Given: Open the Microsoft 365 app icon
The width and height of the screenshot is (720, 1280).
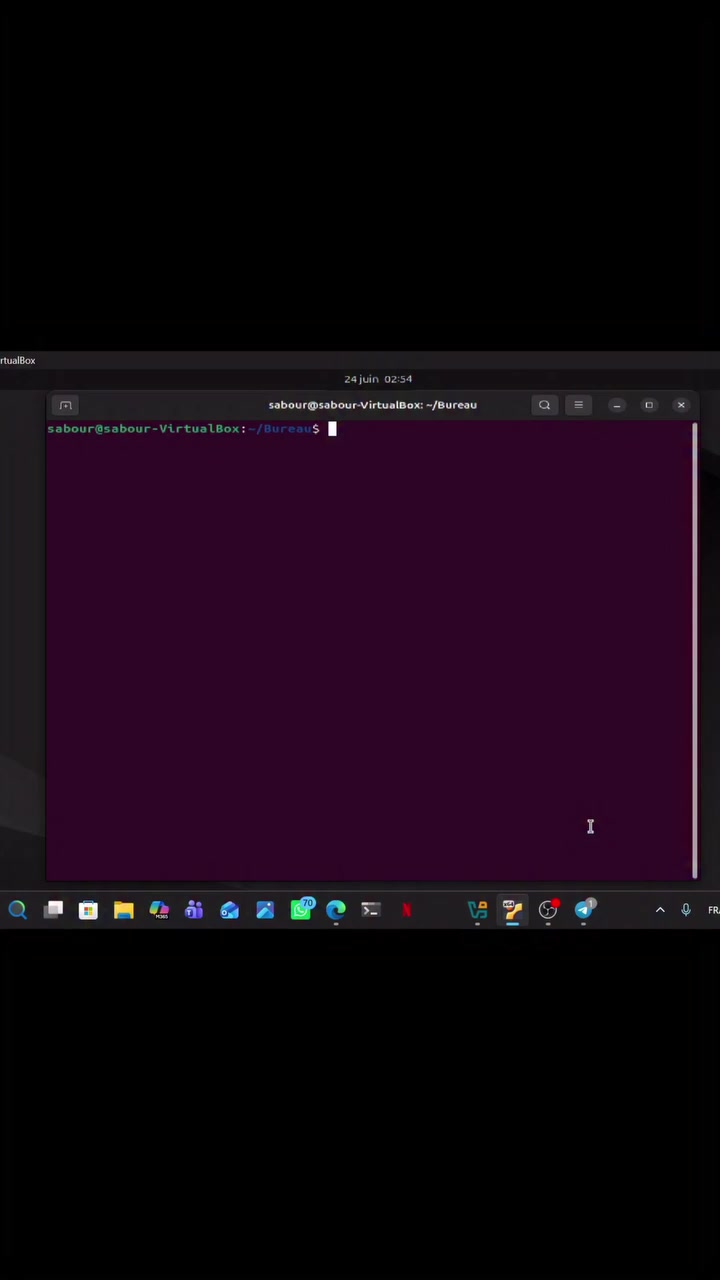Looking at the screenshot, I should point(159,910).
